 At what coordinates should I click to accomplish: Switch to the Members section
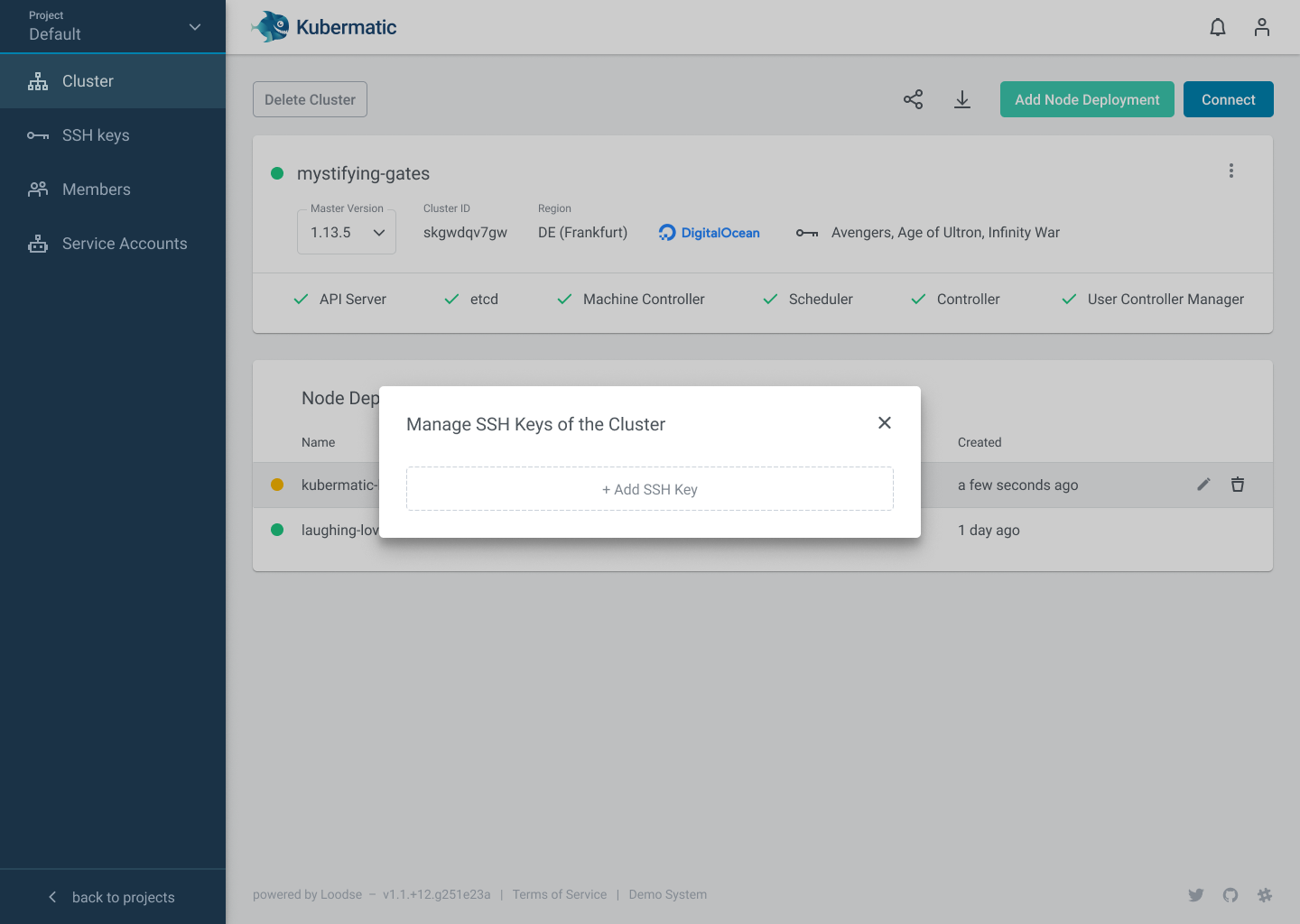click(97, 189)
